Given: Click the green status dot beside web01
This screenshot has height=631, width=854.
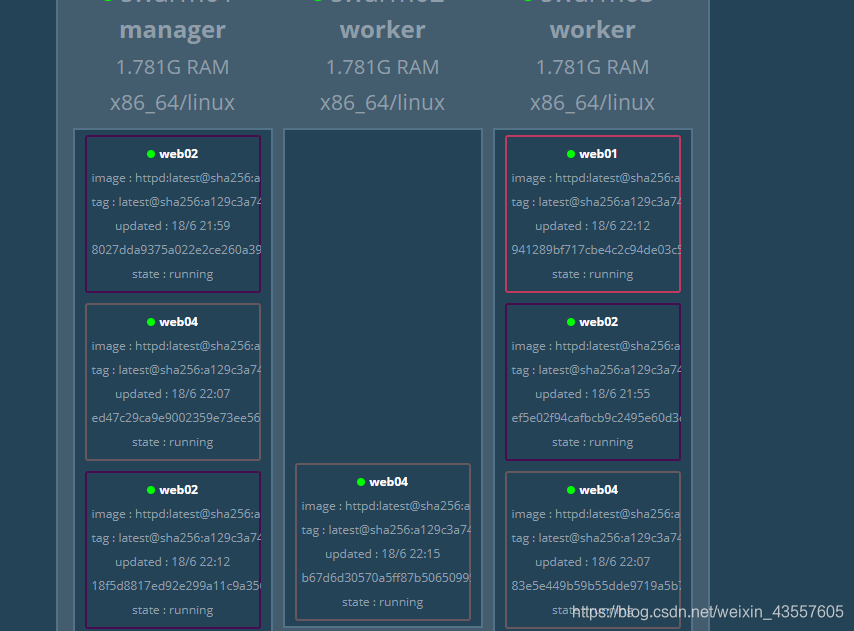Looking at the screenshot, I should click(x=571, y=154).
